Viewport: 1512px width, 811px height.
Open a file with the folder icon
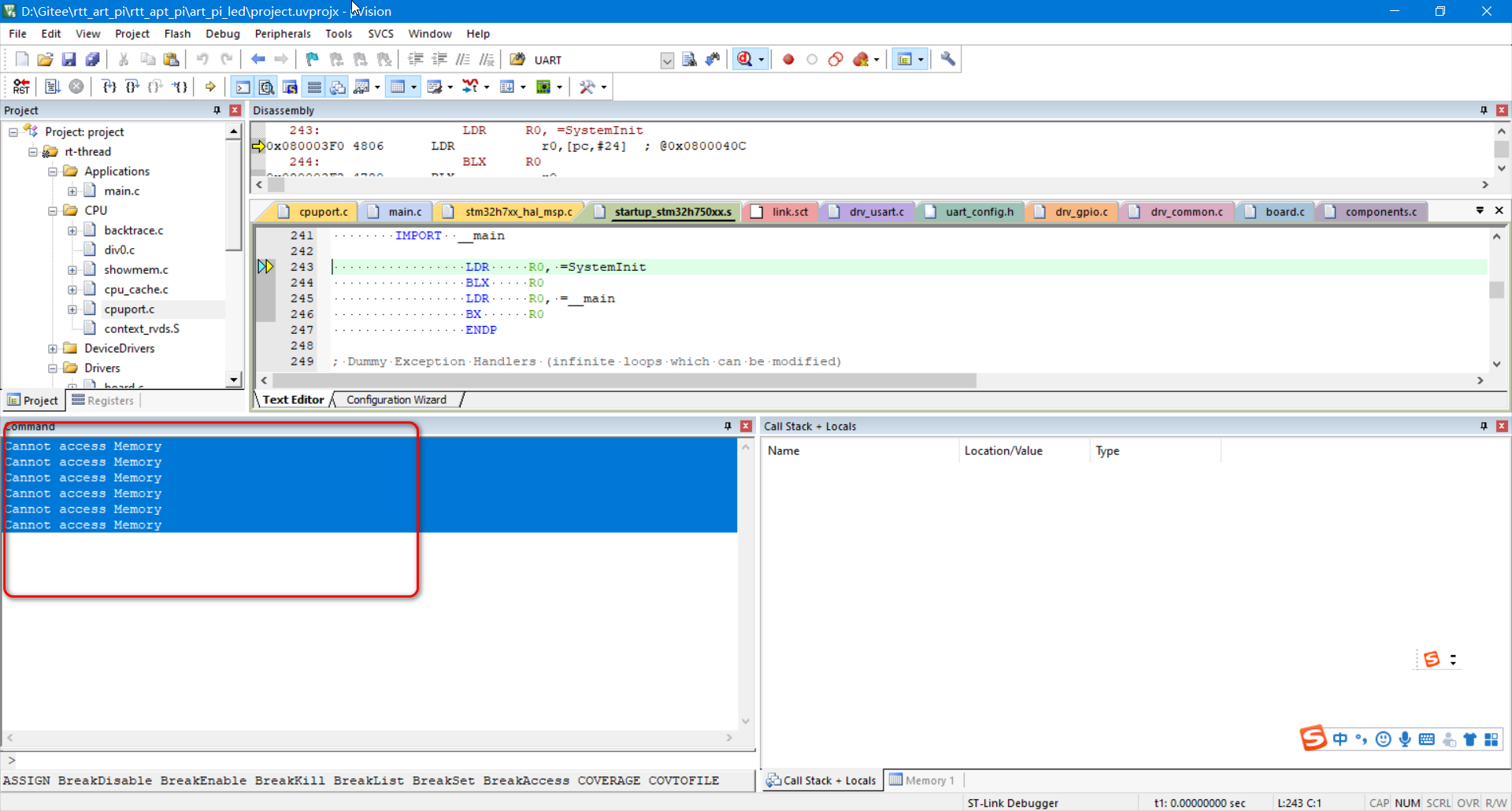[x=46, y=60]
